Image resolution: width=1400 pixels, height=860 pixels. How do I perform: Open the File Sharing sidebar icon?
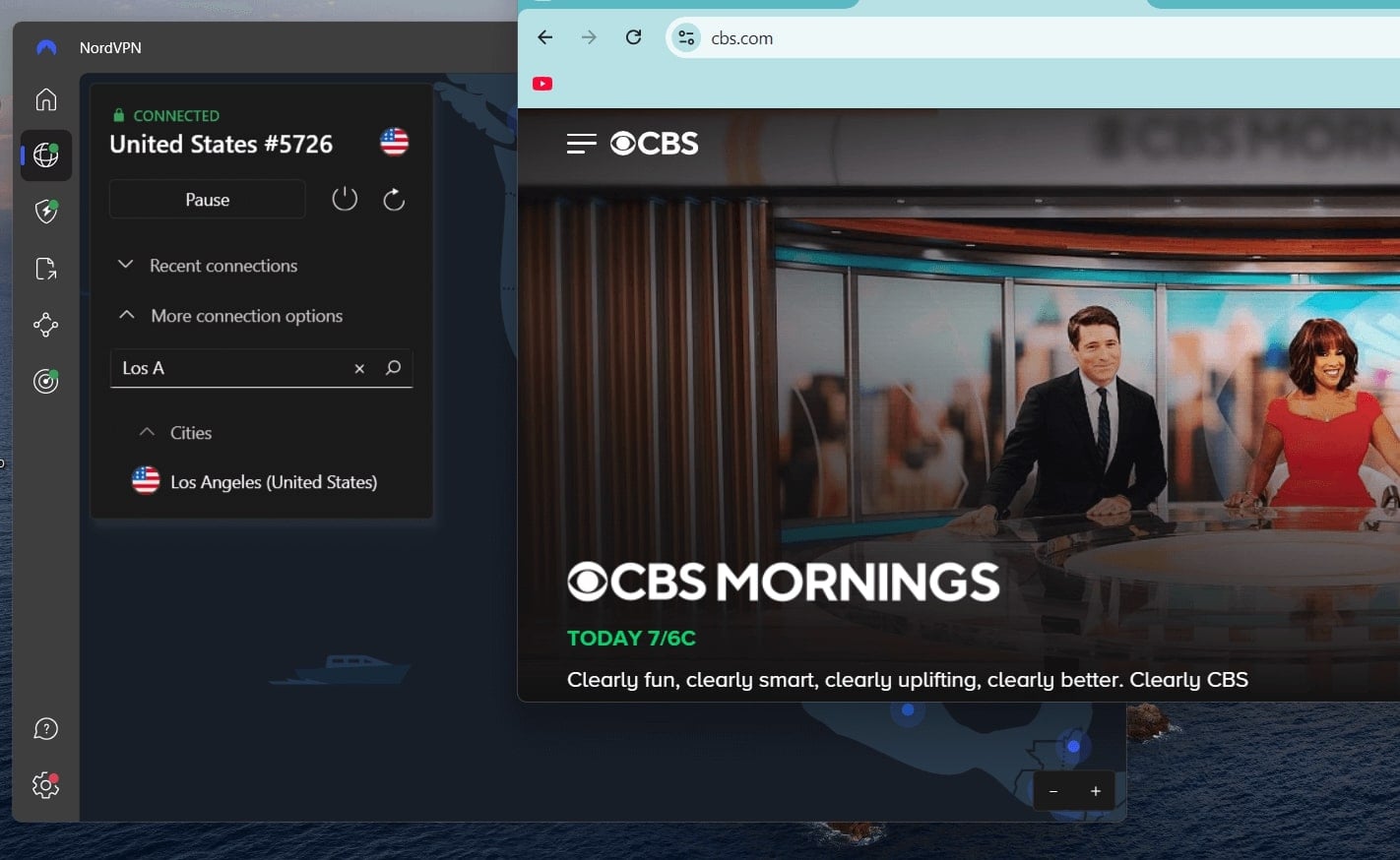(45, 268)
